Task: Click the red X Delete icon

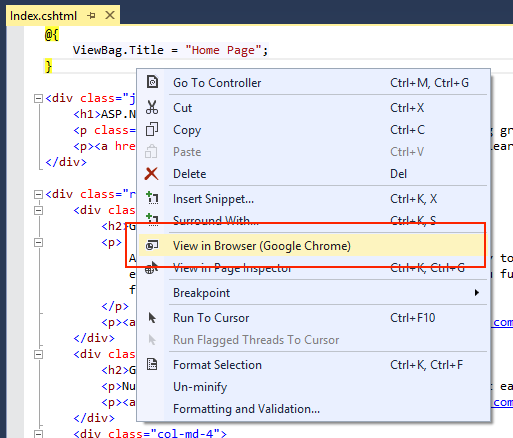Action: pyautogui.click(x=152, y=174)
